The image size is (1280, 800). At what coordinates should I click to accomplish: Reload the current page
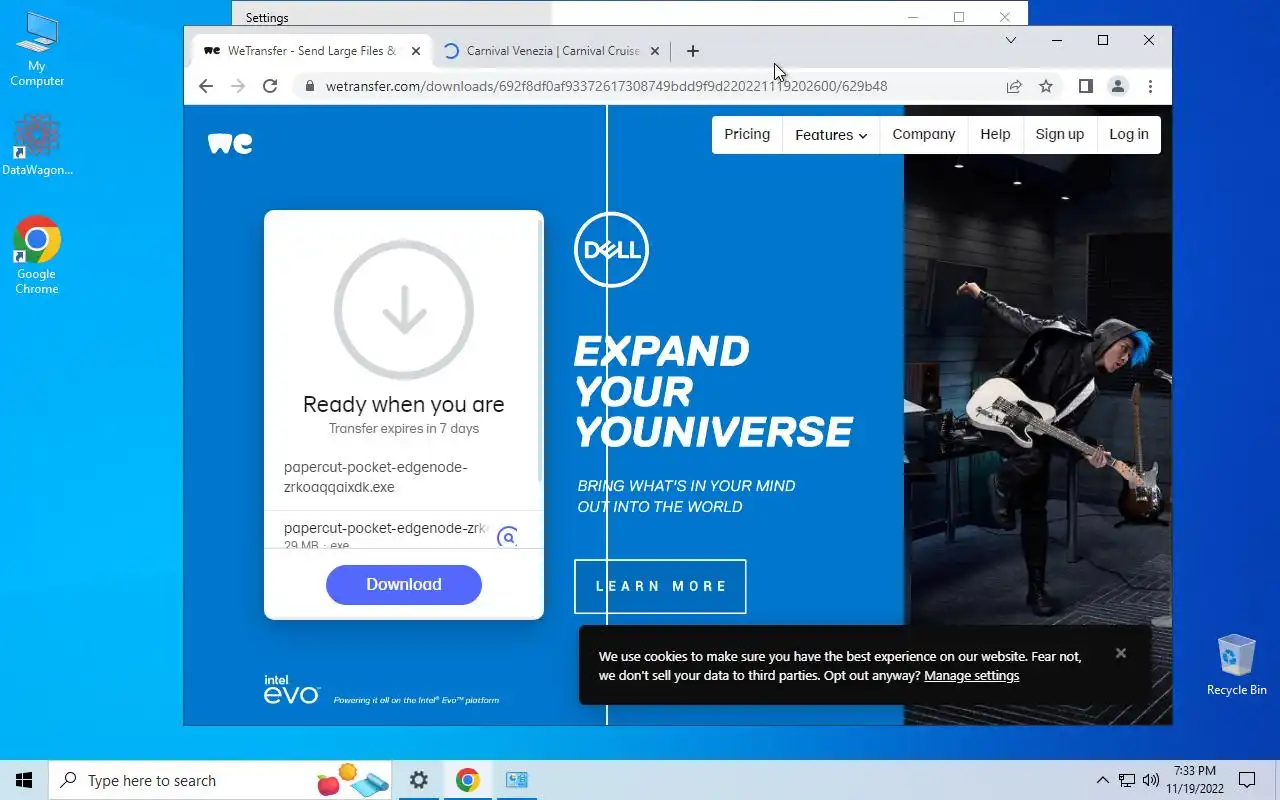(270, 86)
